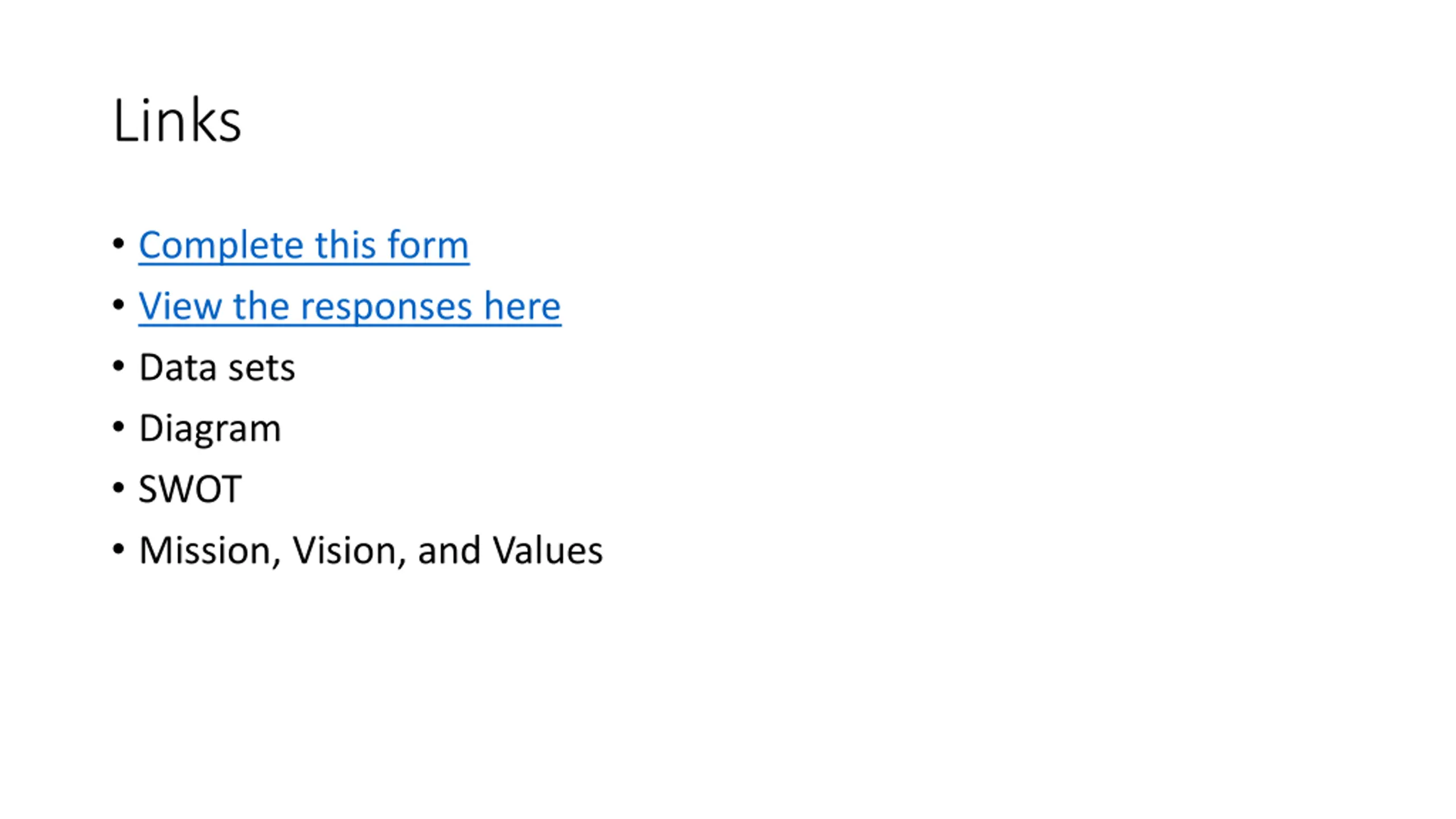Click the bullet dot before "Diagram"
Image resolution: width=1456 pixels, height=819 pixels.
[x=118, y=427]
